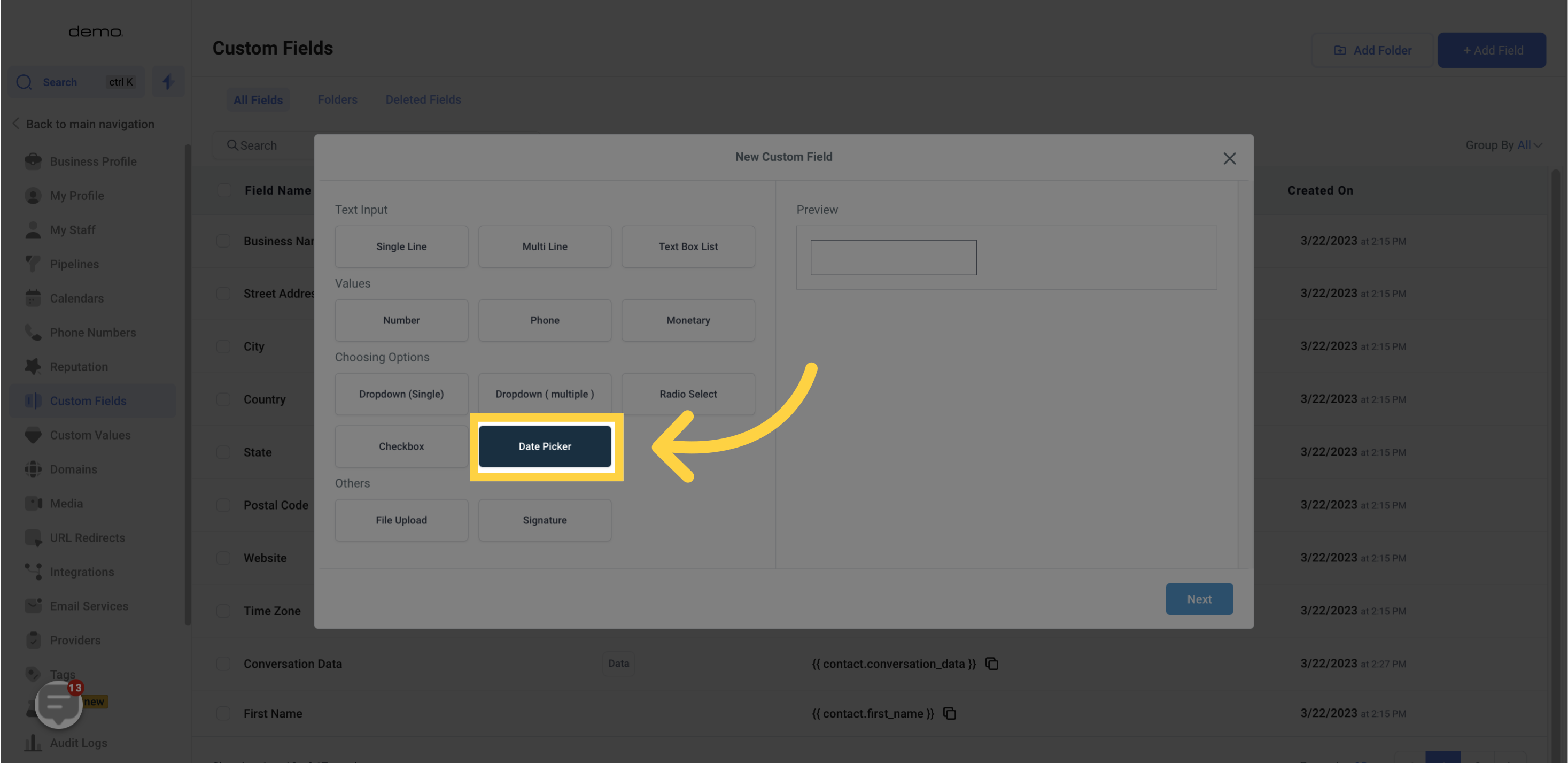Click Next in the custom field dialog
The height and width of the screenshot is (763, 1568).
[x=1199, y=599]
